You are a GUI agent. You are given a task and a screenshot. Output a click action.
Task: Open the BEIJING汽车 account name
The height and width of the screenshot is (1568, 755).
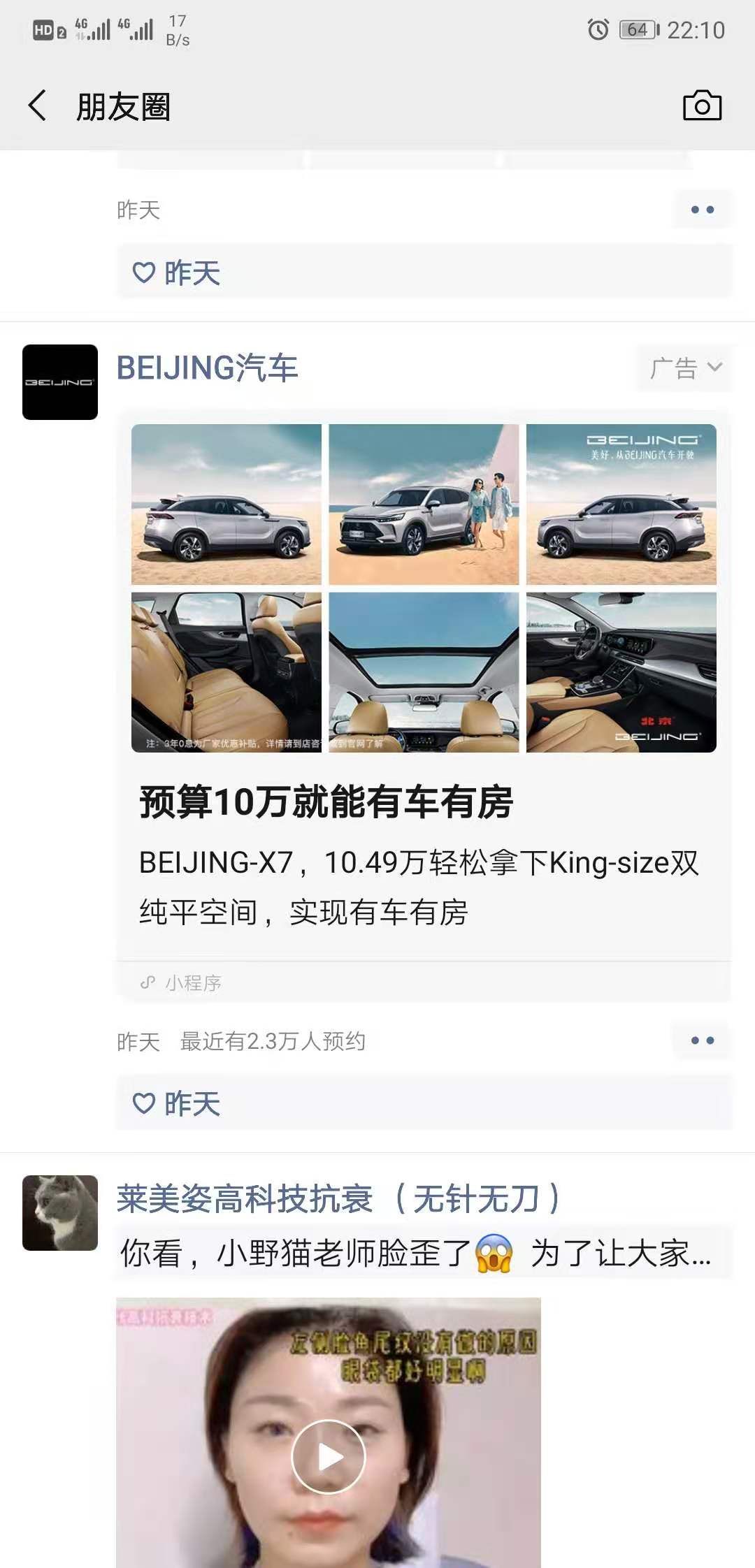point(208,368)
